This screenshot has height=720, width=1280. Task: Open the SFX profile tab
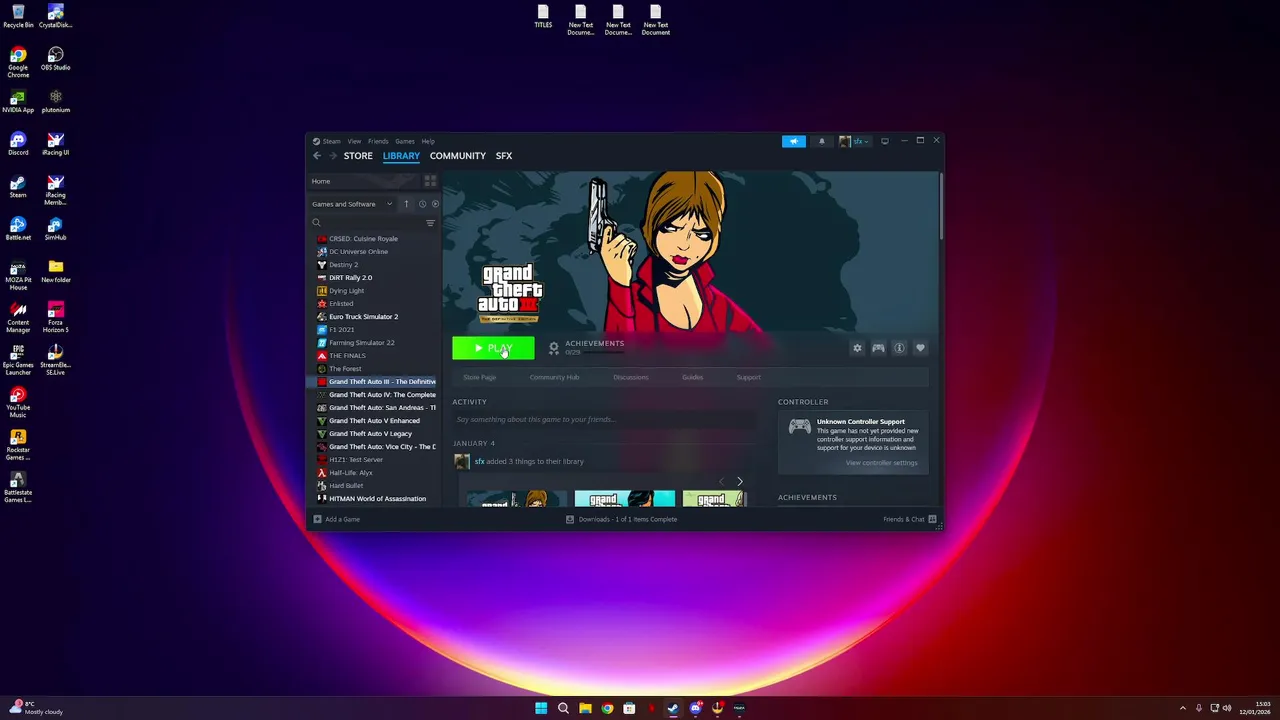pos(504,156)
